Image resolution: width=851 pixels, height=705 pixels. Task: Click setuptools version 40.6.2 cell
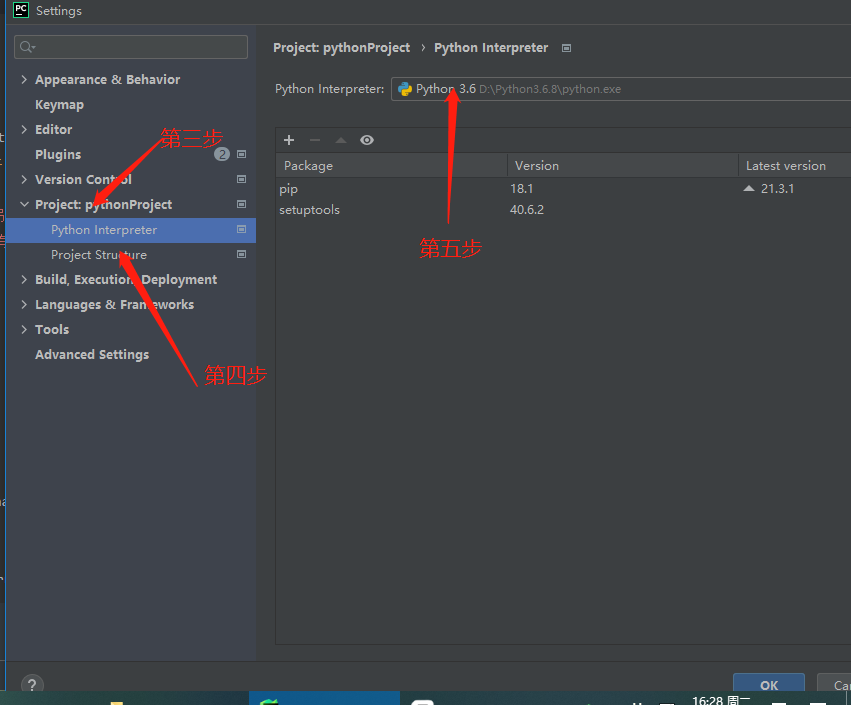click(x=526, y=209)
